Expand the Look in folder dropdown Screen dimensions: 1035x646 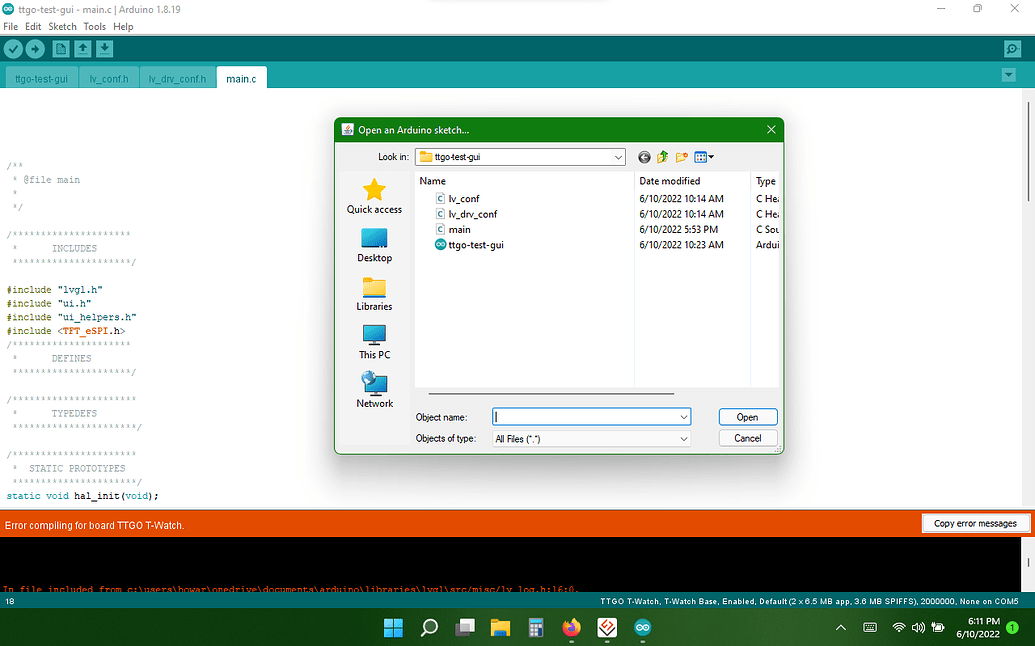click(x=619, y=157)
